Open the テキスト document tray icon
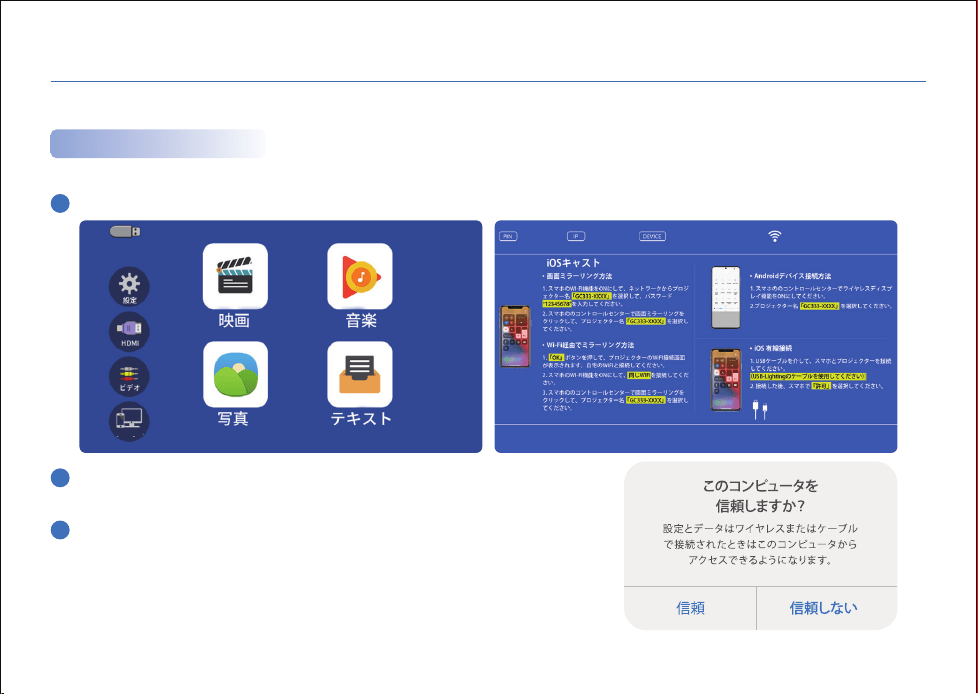This screenshot has height=694, width=978. 360,374
